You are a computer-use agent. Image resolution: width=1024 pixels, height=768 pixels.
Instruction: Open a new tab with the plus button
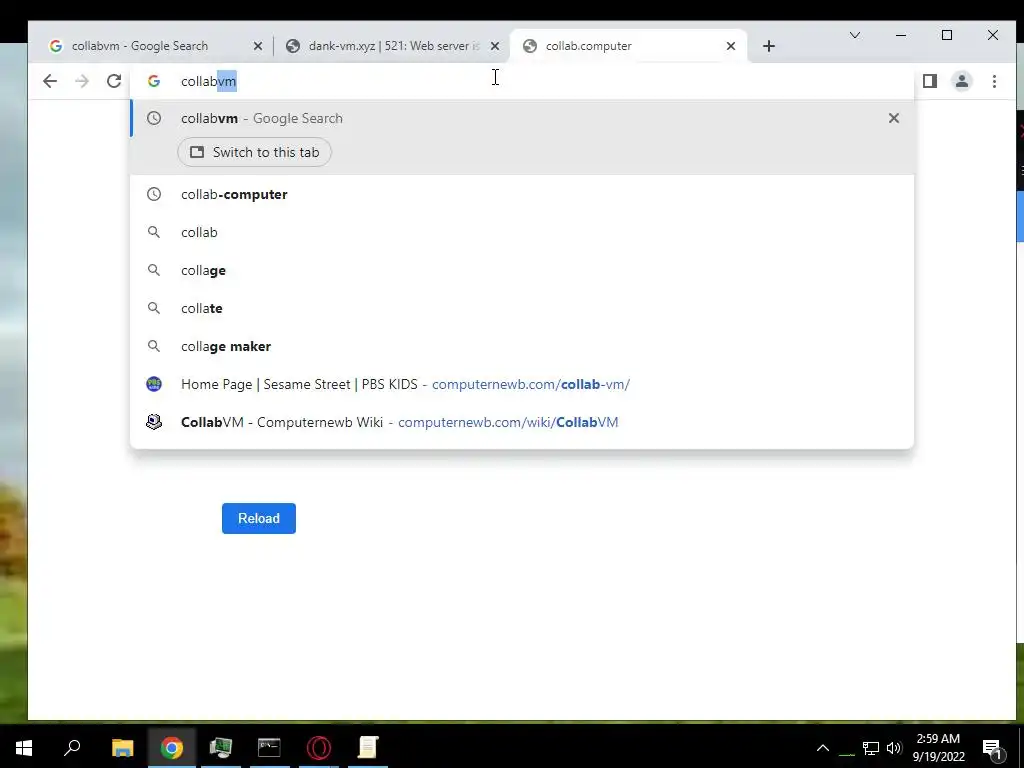[769, 46]
